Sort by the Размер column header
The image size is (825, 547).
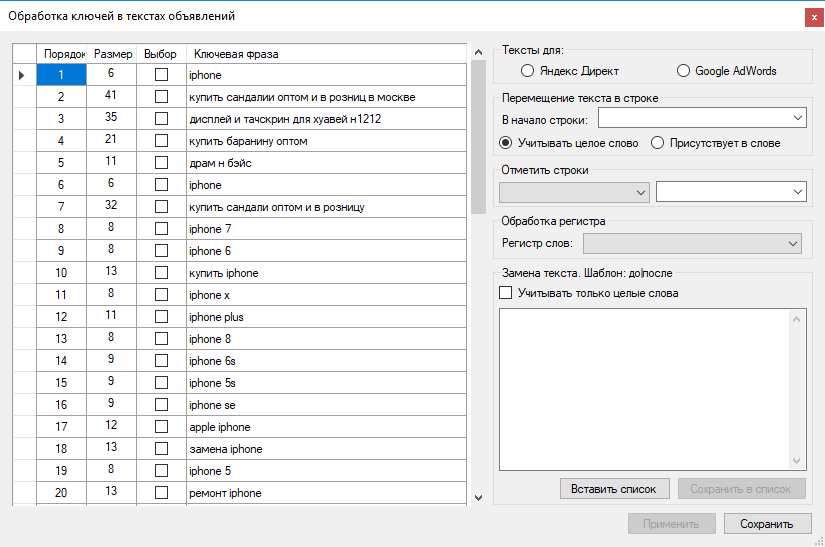point(112,53)
